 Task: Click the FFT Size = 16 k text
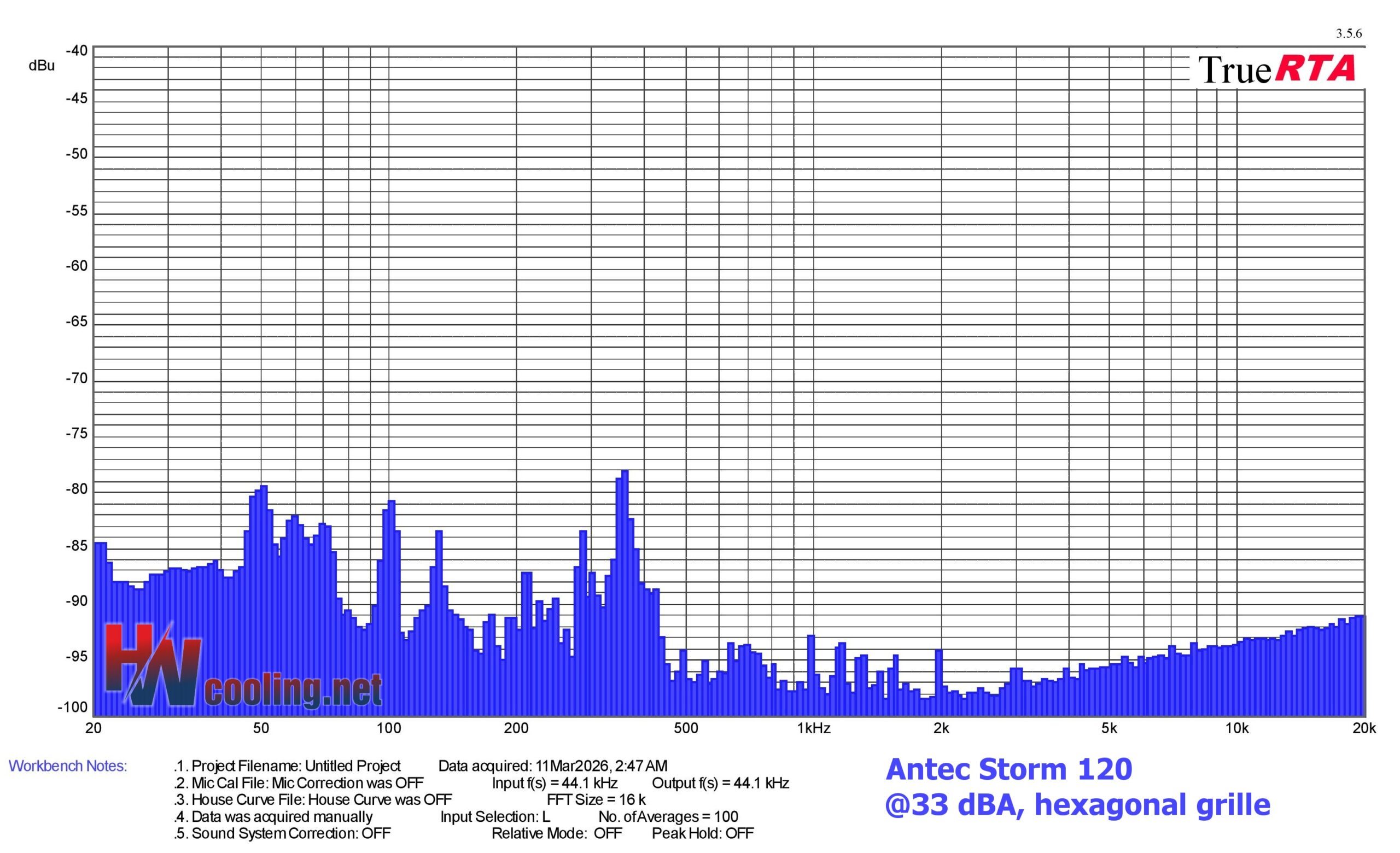pyautogui.click(x=596, y=799)
